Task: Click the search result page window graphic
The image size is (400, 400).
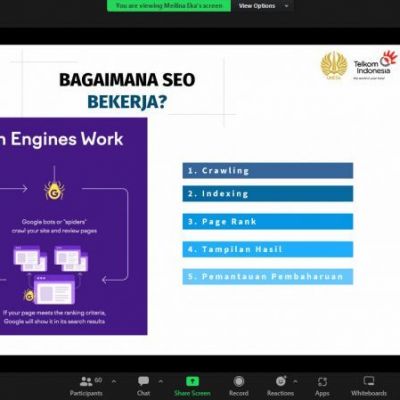Action: [x=54, y=290]
